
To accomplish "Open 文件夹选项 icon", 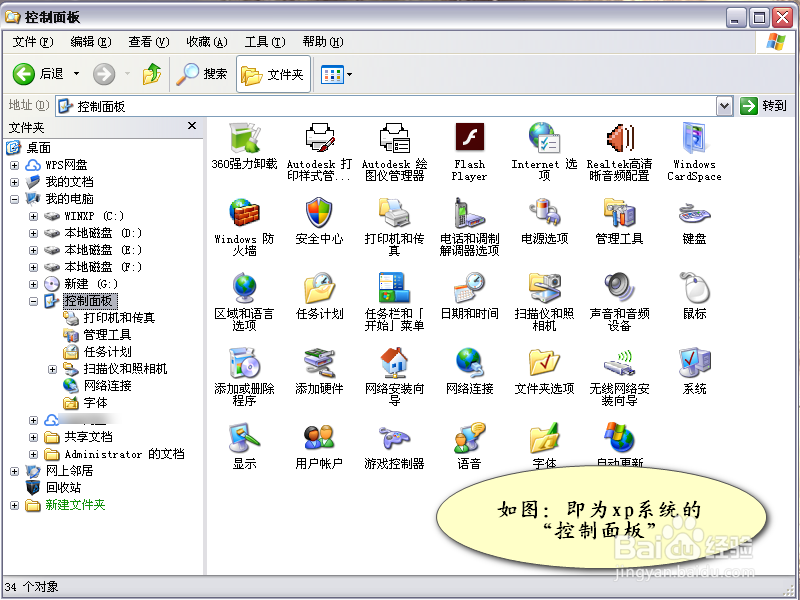I will coord(544,363).
